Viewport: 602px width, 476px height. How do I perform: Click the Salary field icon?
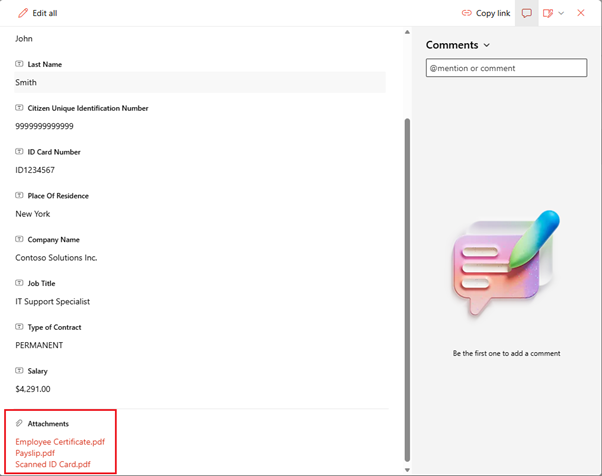19,370
